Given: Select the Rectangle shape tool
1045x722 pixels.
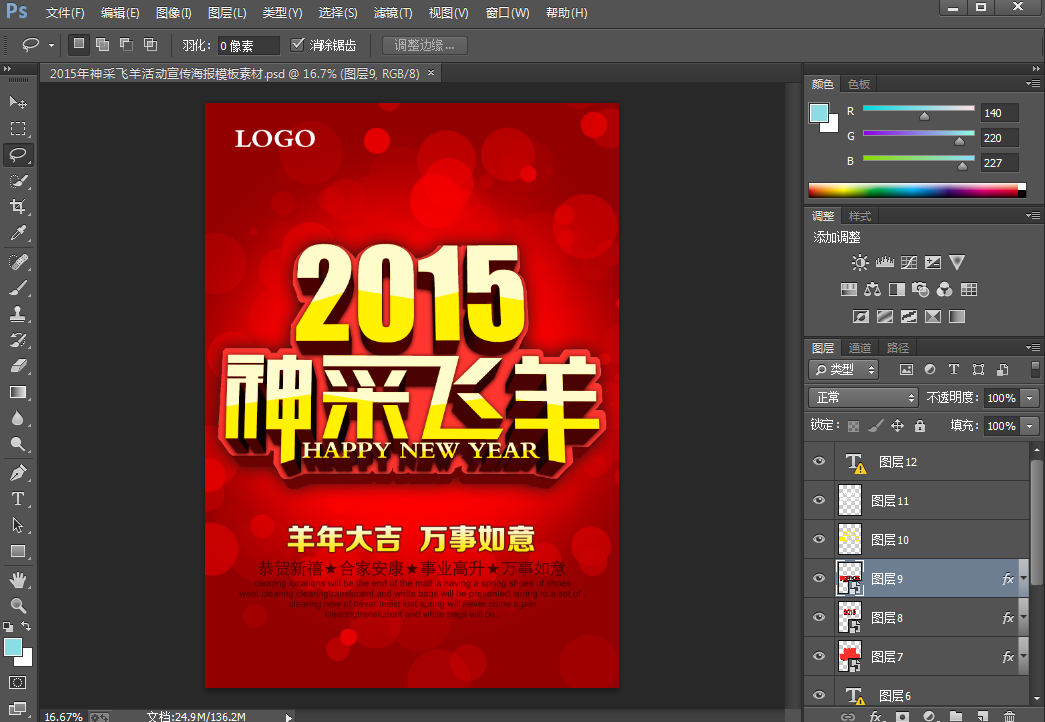Looking at the screenshot, I should (18, 551).
